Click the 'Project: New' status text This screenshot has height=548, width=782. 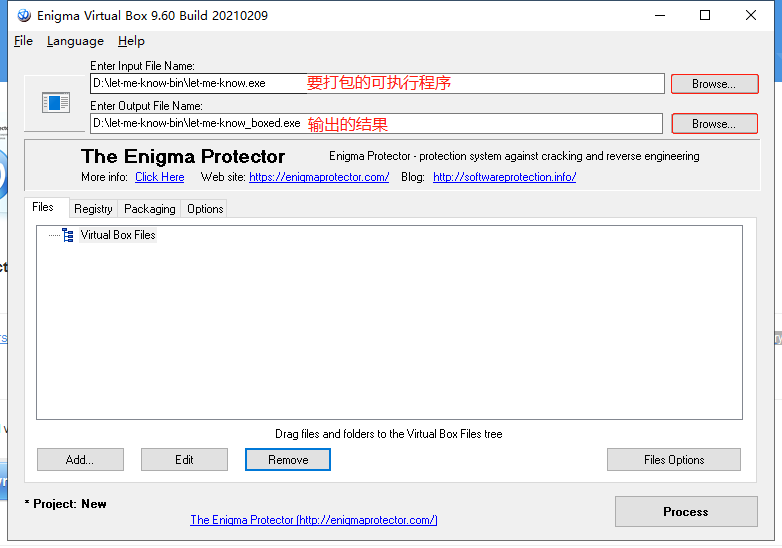click(65, 504)
